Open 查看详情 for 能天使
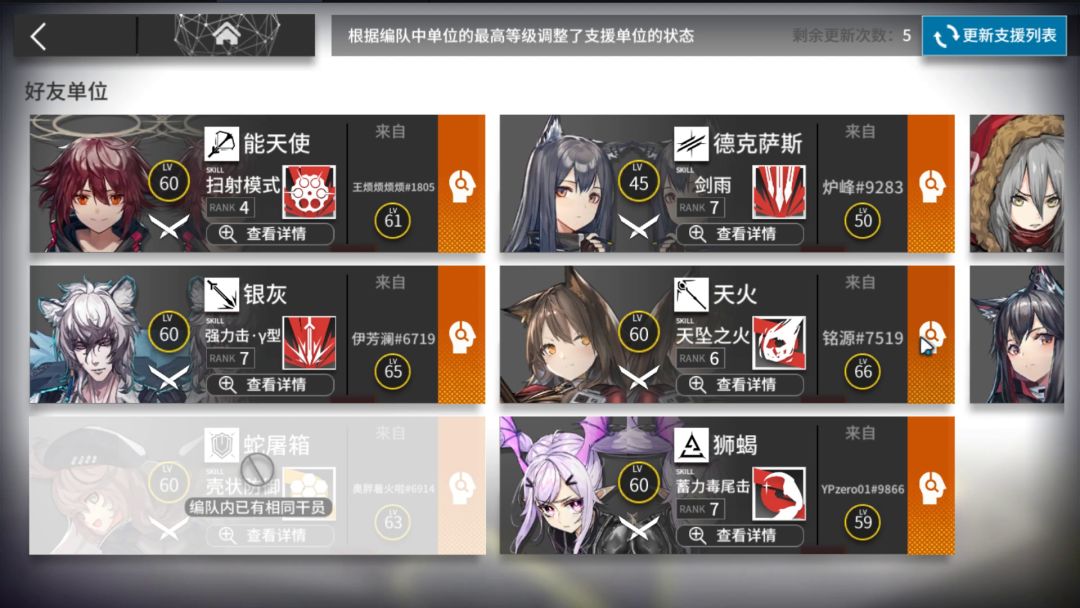1080x608 pixels. 270,233
